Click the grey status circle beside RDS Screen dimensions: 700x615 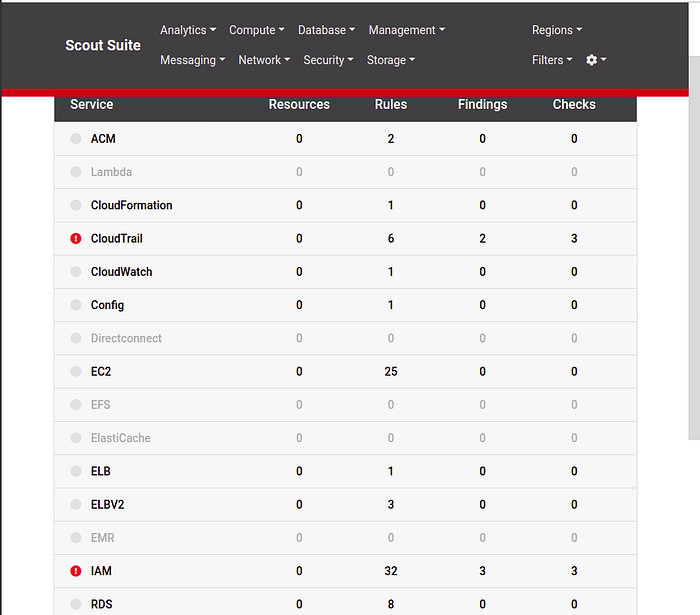[76, 604]
